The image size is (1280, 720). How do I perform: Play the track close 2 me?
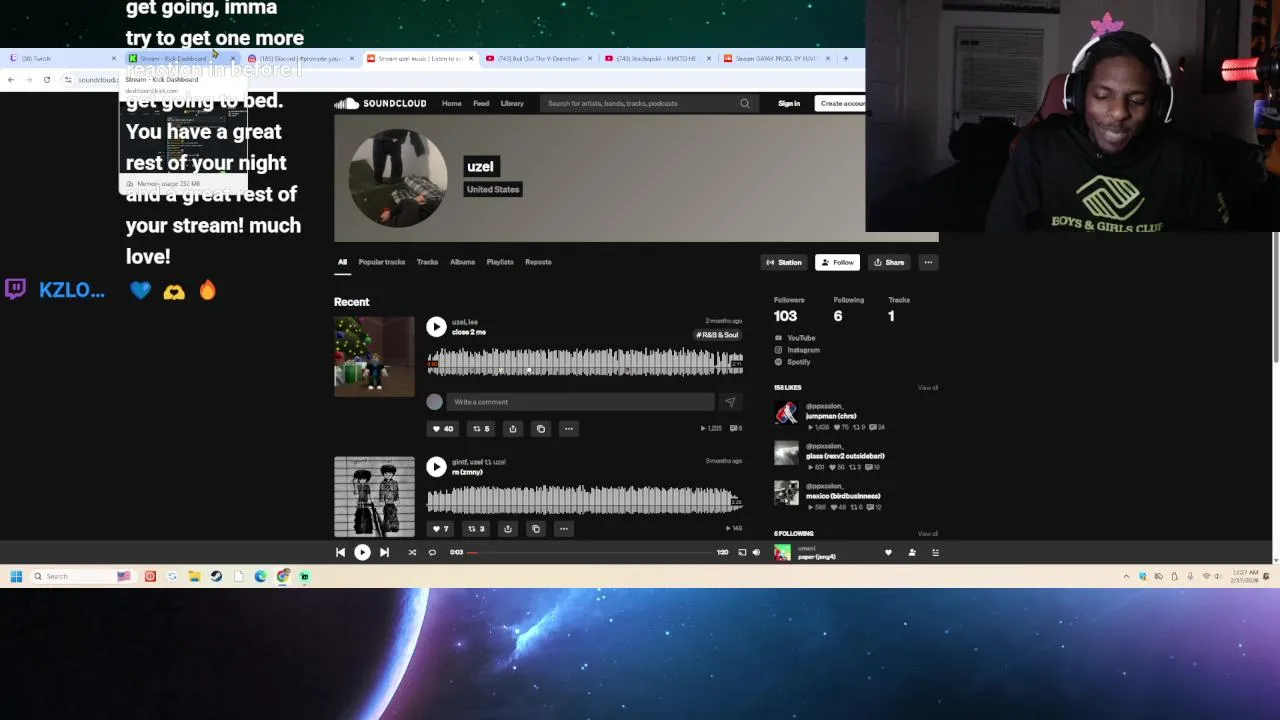point(436,327)
